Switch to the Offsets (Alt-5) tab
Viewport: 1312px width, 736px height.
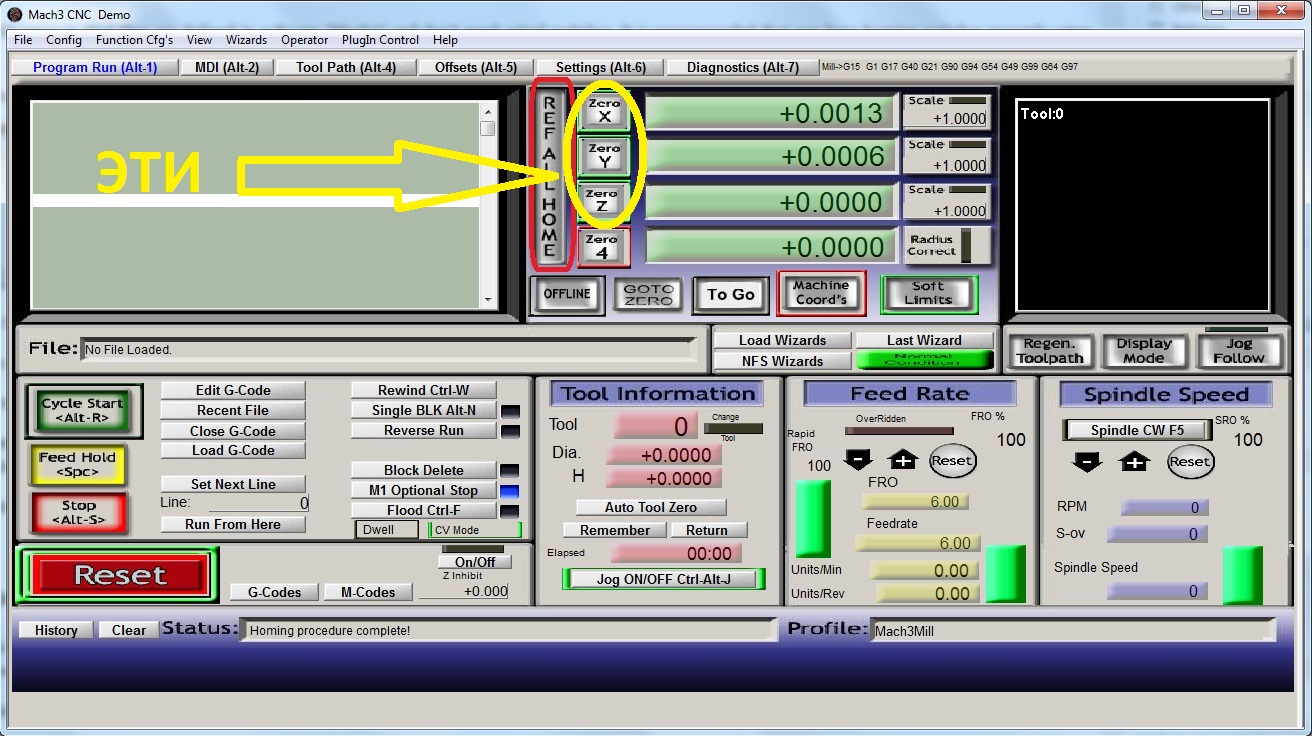[x=476, y=67]
